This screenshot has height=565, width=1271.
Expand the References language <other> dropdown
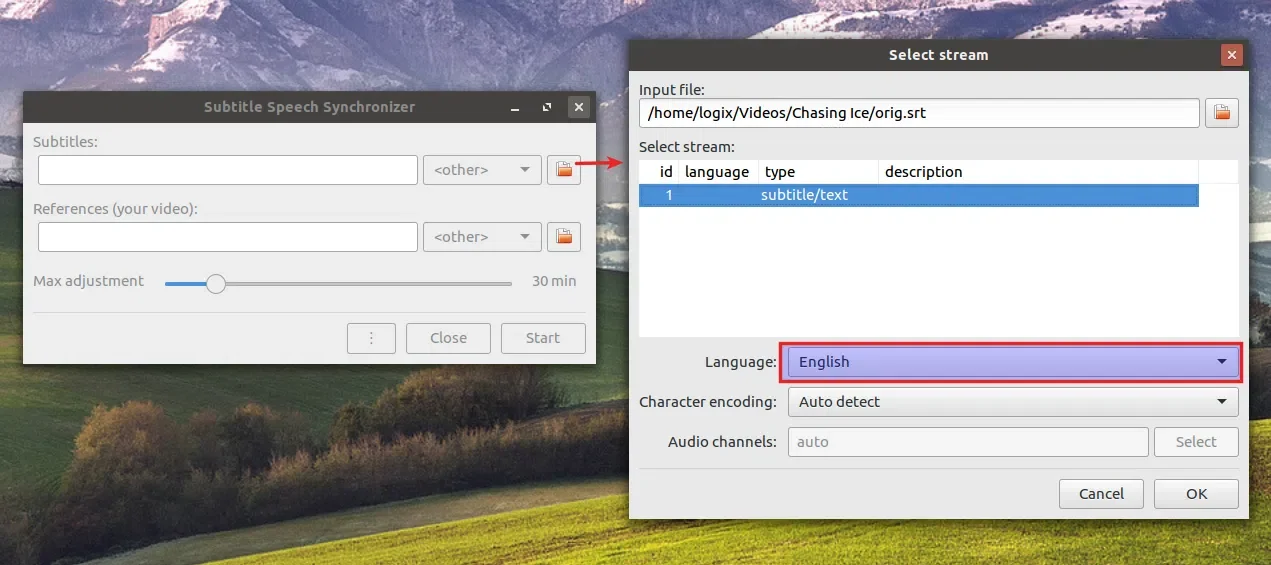482,237
